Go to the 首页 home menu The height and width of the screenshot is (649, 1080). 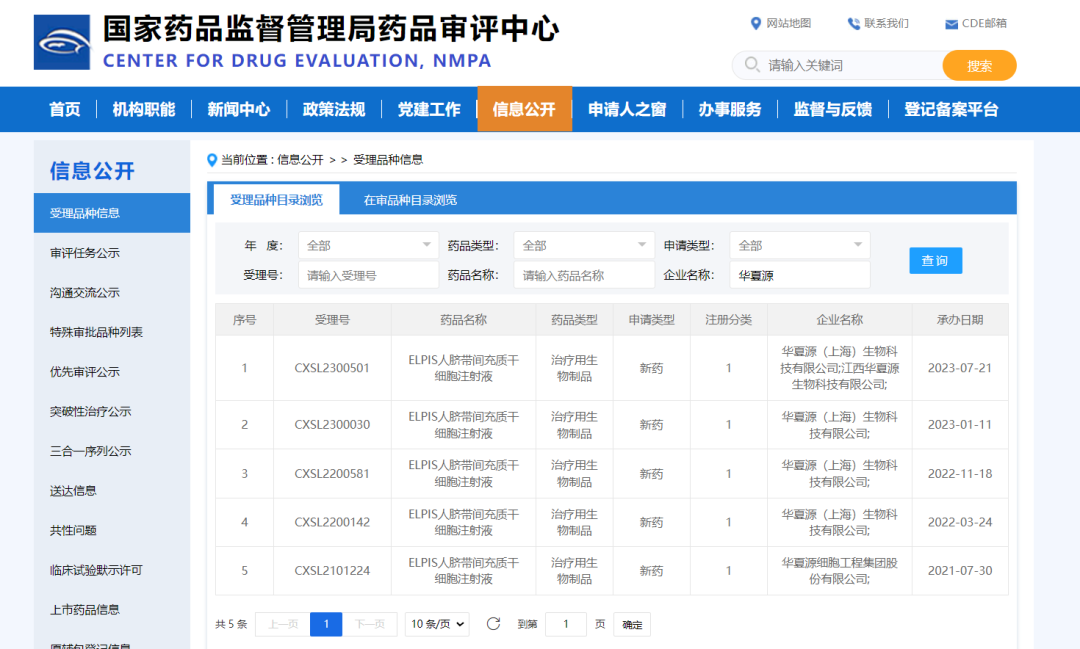[x=65, y=110]
